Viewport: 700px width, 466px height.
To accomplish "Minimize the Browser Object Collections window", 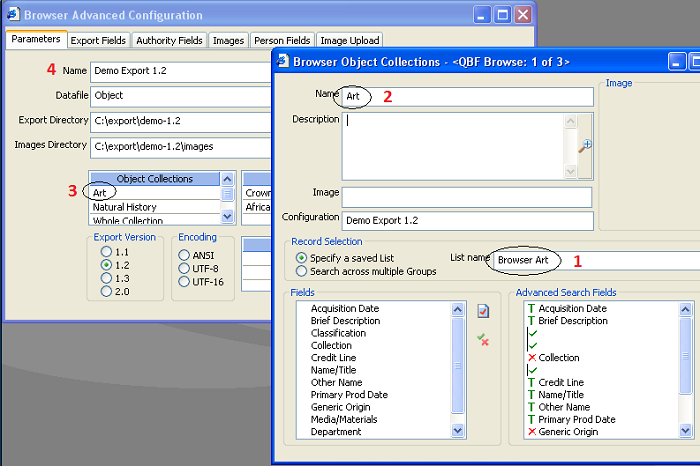I will click(677, 62).
